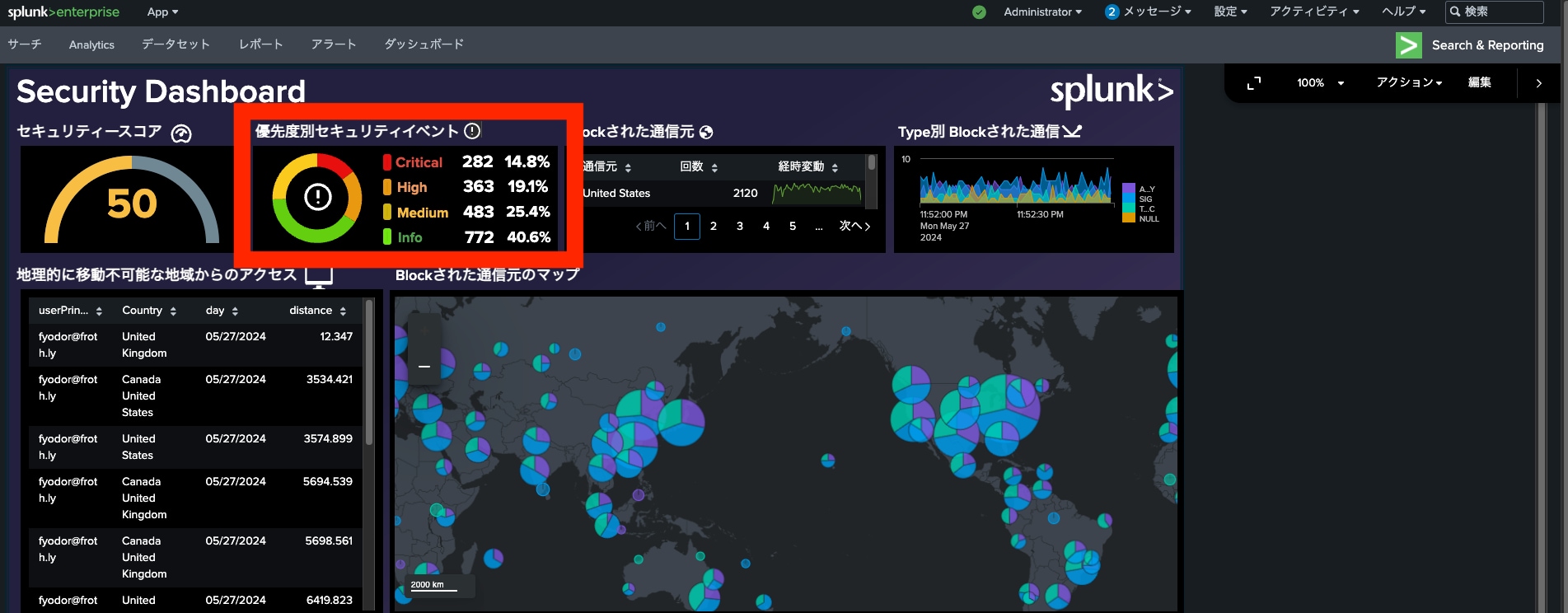Screen dimensions: 1568x613
Task: Open the メッセージ notifications menu
Action: point(1157,12)
